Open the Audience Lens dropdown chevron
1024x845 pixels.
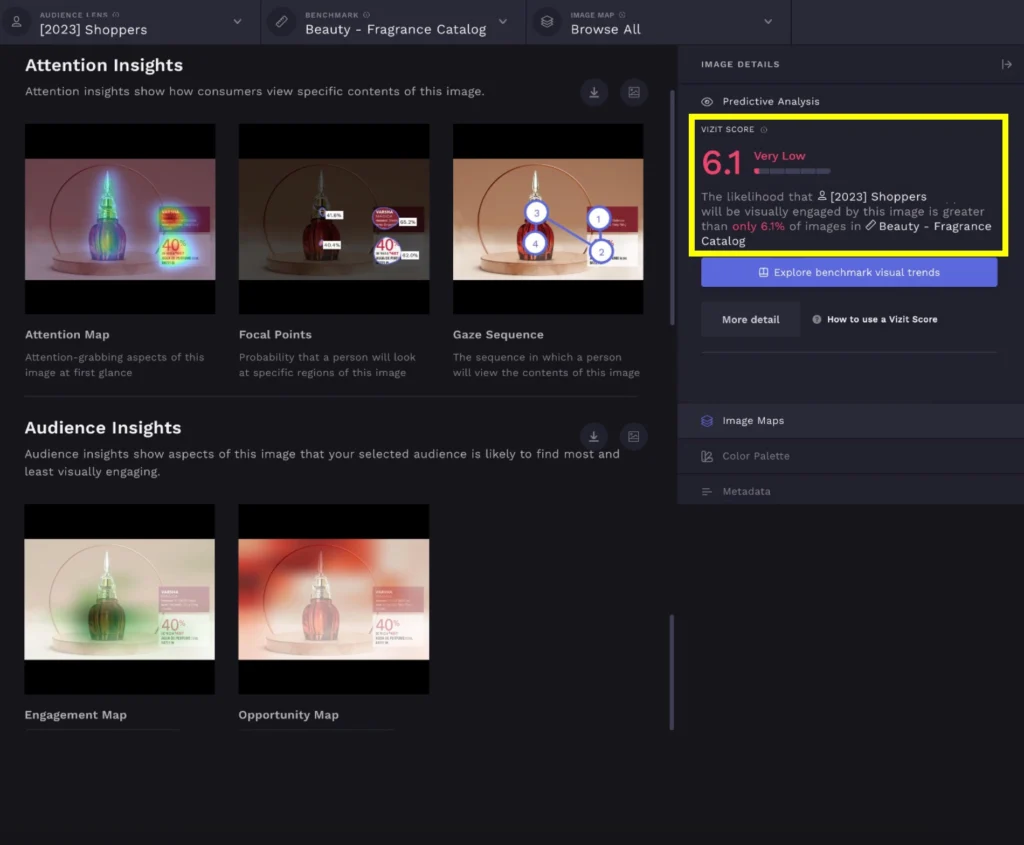[237, 22]
